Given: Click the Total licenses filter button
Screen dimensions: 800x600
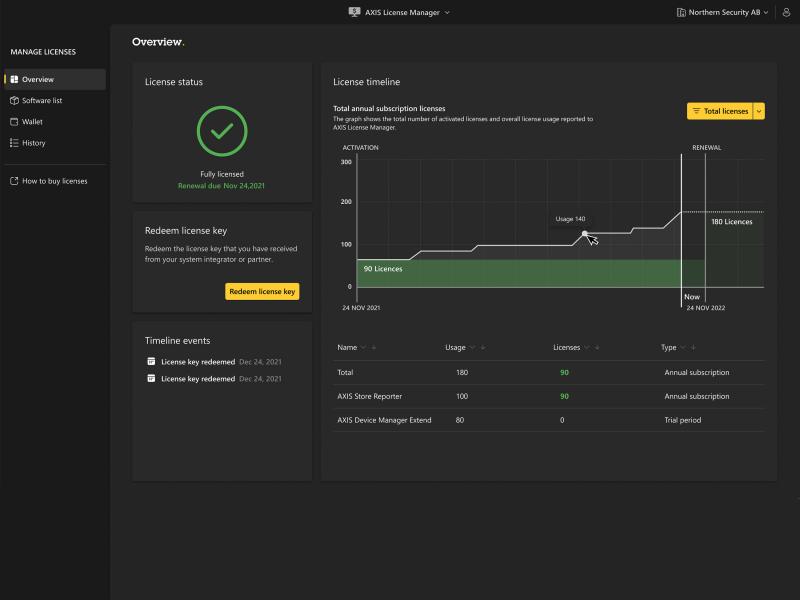Looking at the screenshot, I should click(x=720, y=111).
